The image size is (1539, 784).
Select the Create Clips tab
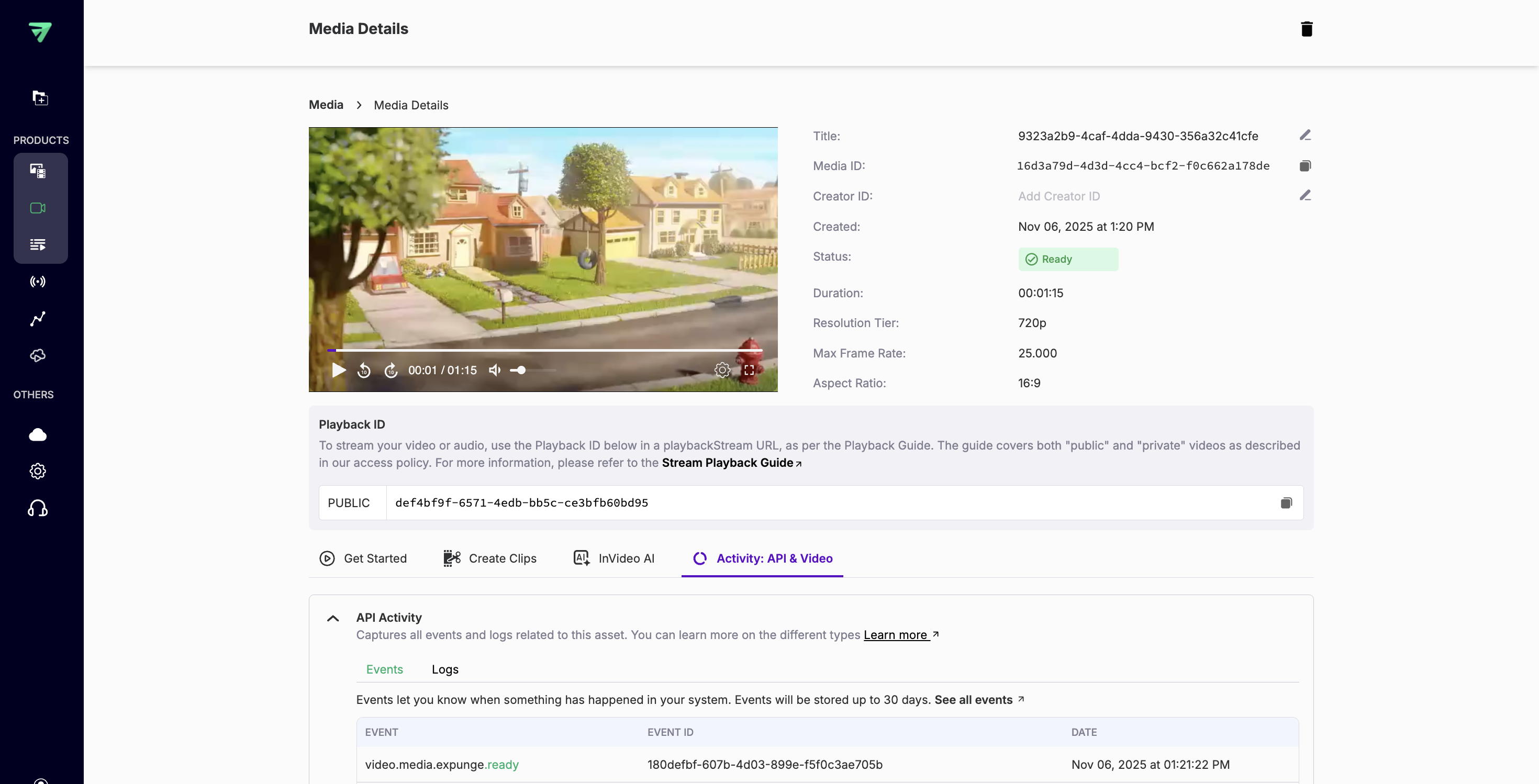tap(489, 558)
